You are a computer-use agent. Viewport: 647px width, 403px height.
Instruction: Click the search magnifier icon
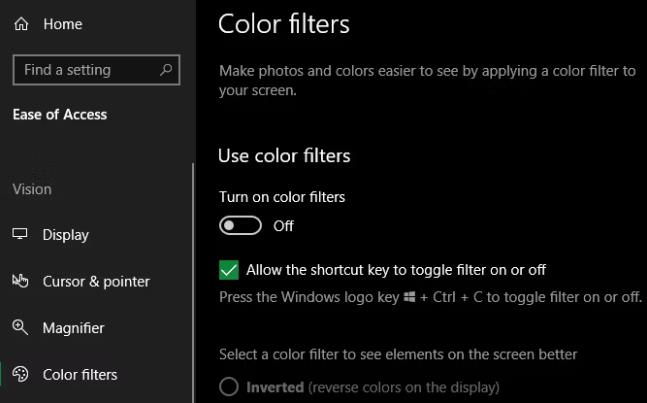pyautogui.click(x=166, y=70)
